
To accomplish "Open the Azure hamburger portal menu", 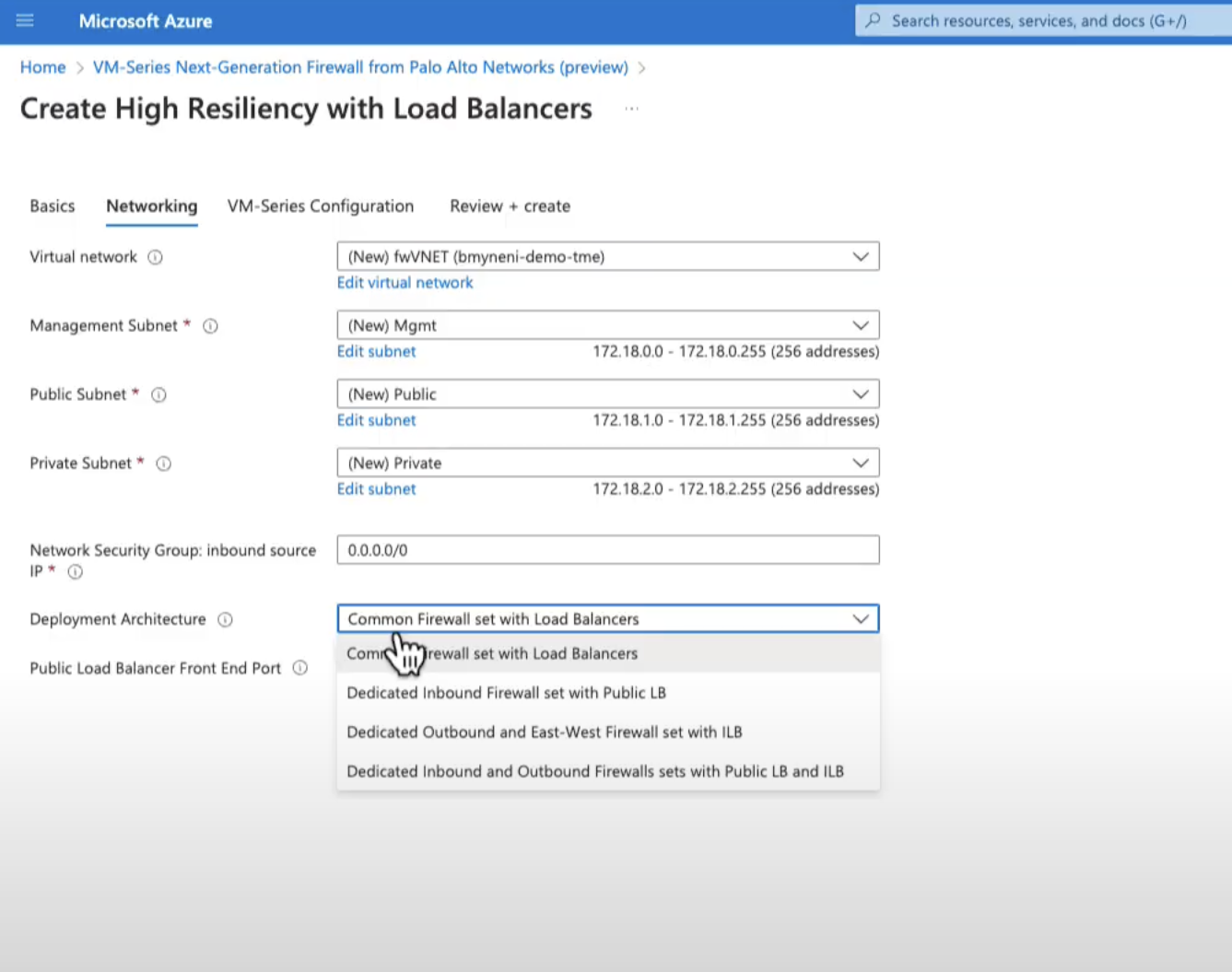I will (x=25, y=20).
